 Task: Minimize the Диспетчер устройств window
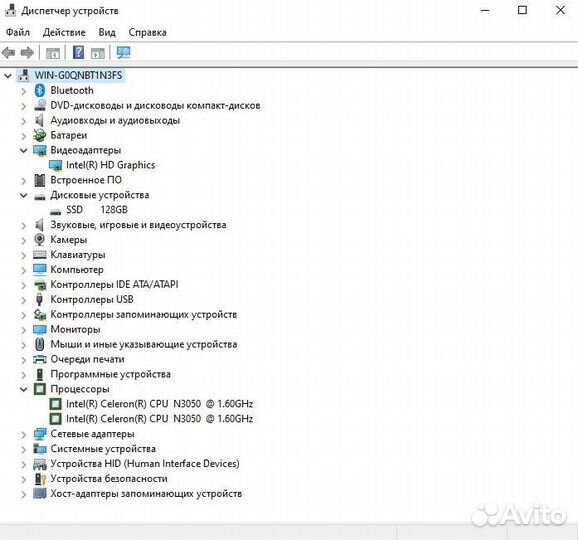[485, 10]
